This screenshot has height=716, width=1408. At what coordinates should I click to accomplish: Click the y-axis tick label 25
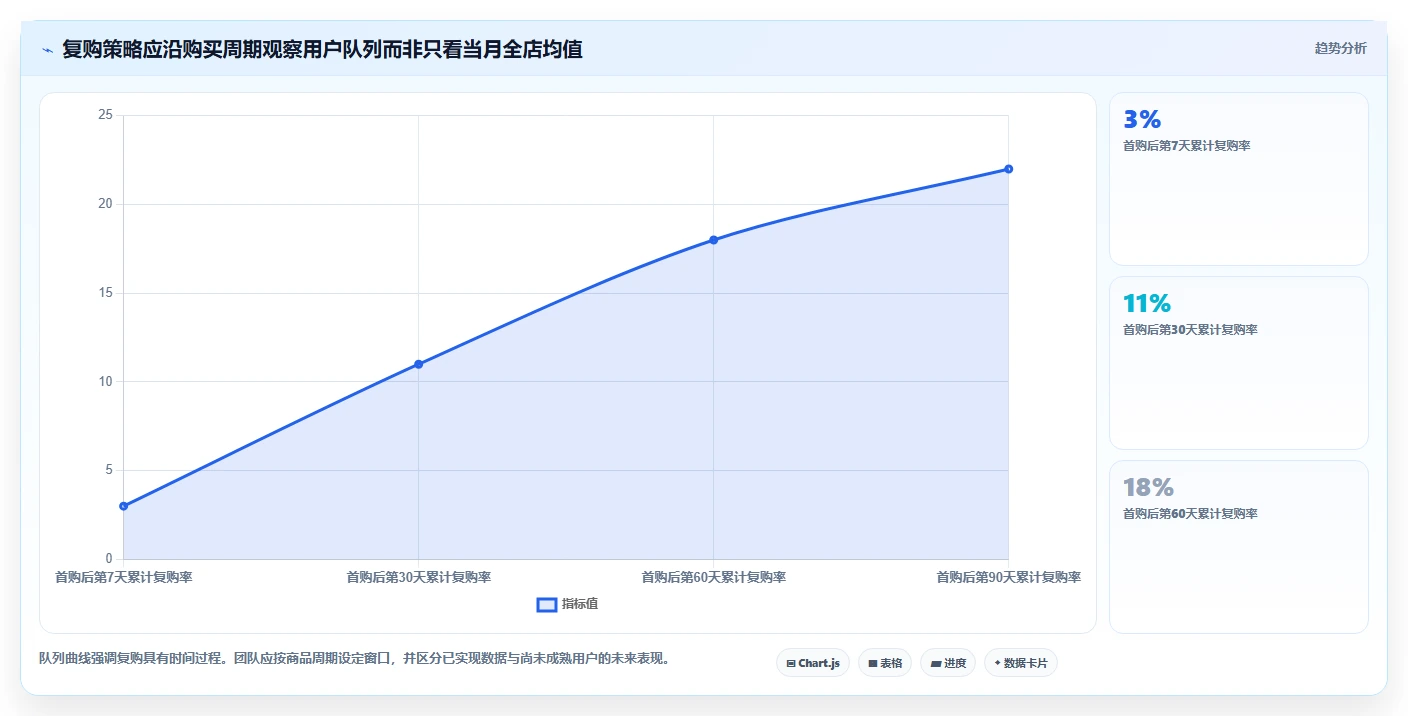point(105,116)
